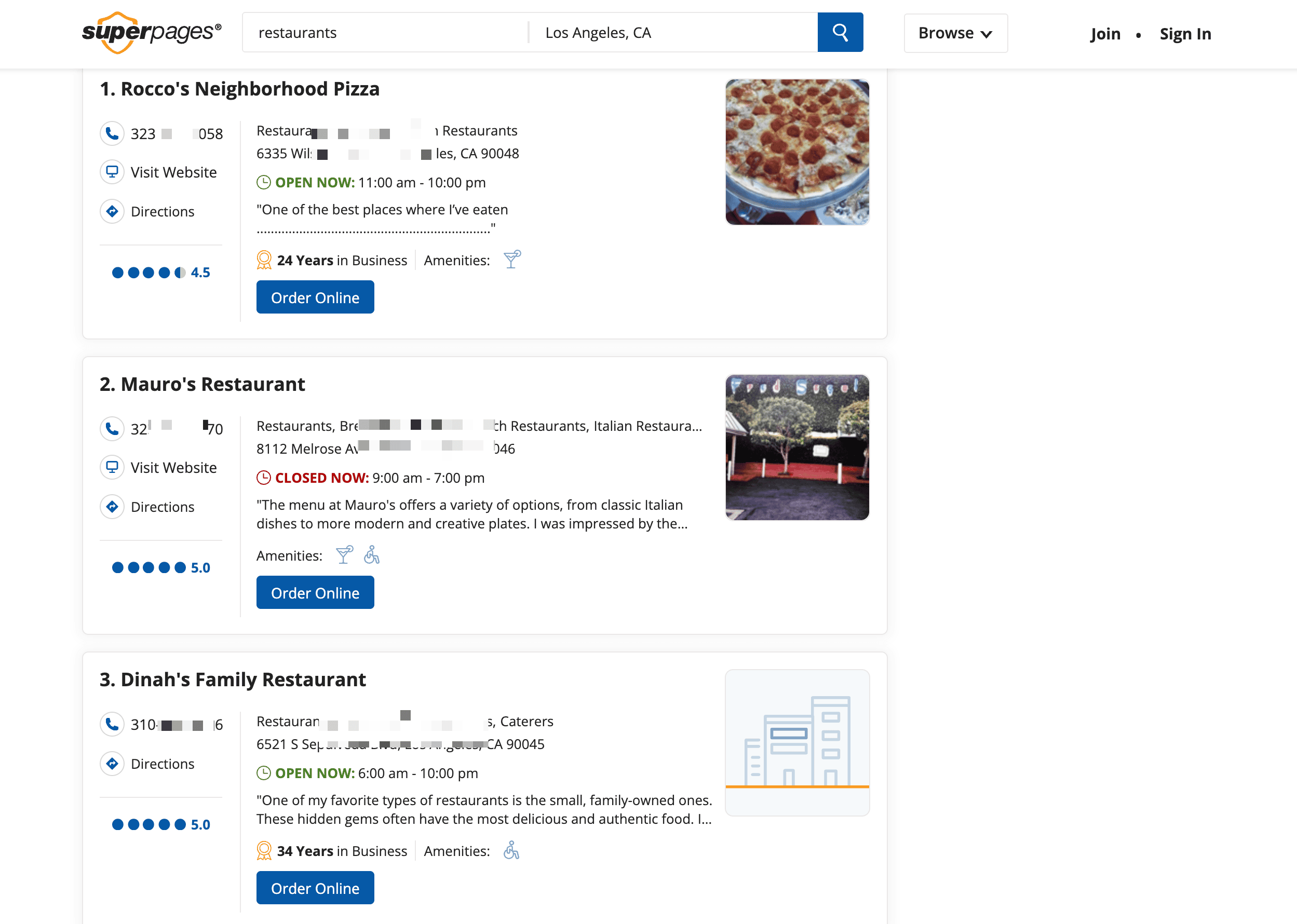The image size is (1297, 924).
Task: Click Visit Website icon for Rocco's Pizza
Action: click(x=112, y=172)
